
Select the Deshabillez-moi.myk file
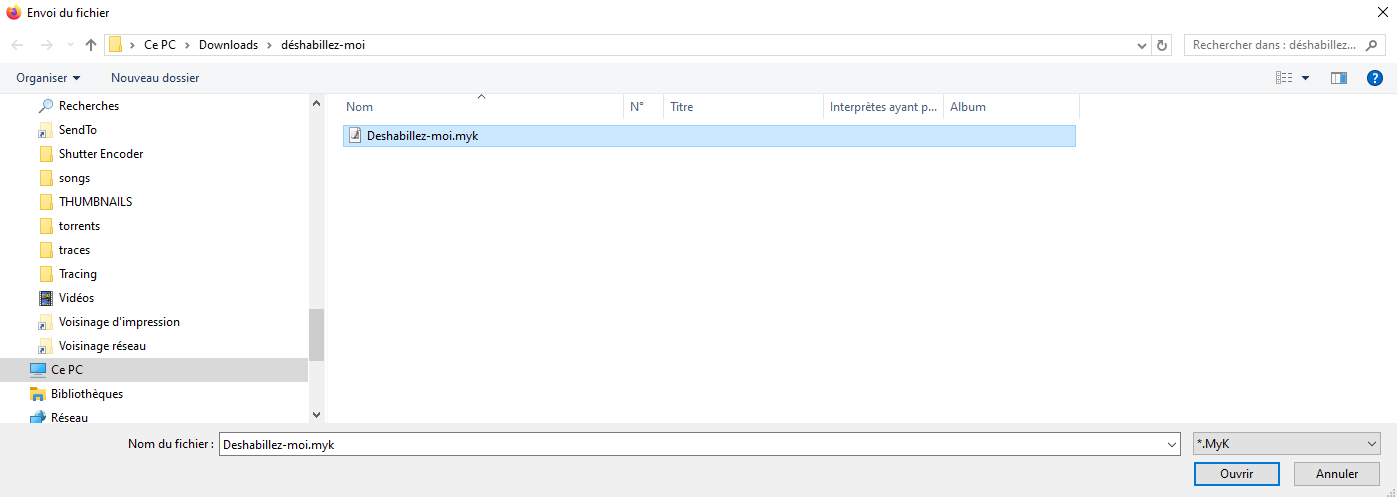(422, 136)
